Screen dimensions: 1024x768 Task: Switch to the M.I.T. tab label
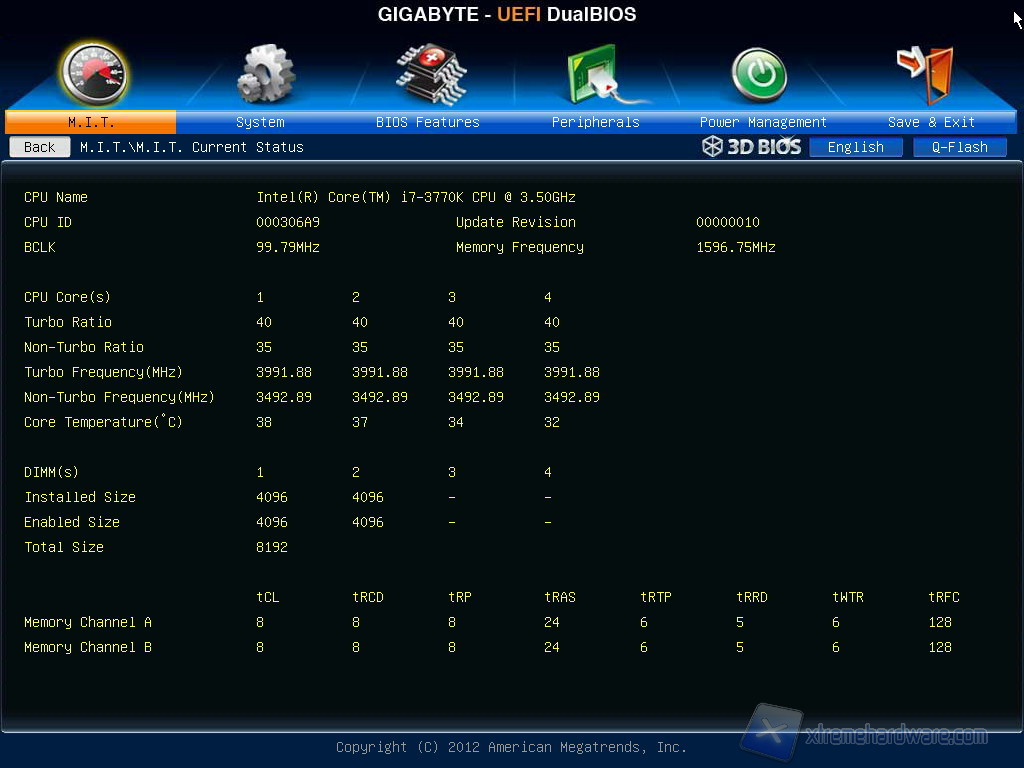(x=91, y=122)
